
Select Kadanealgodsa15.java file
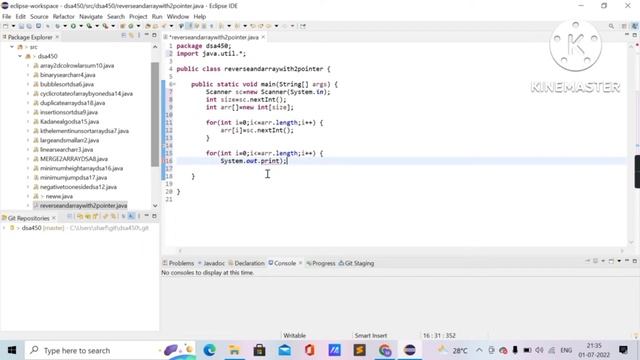(x=69, y=122)
